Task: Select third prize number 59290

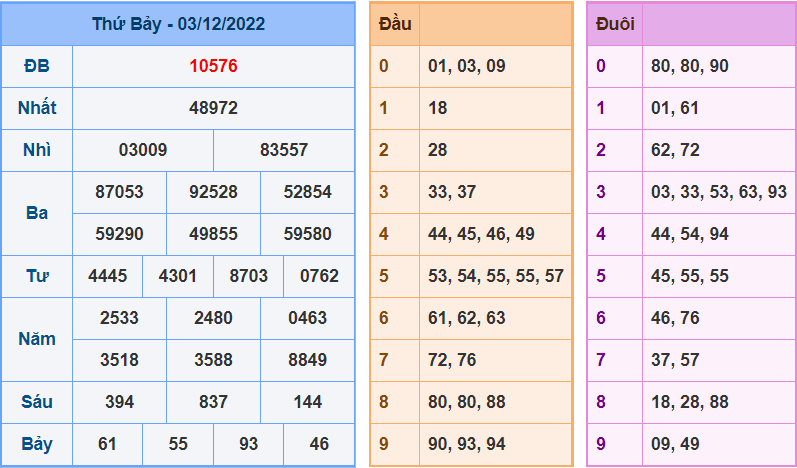Action: [119, 234]
